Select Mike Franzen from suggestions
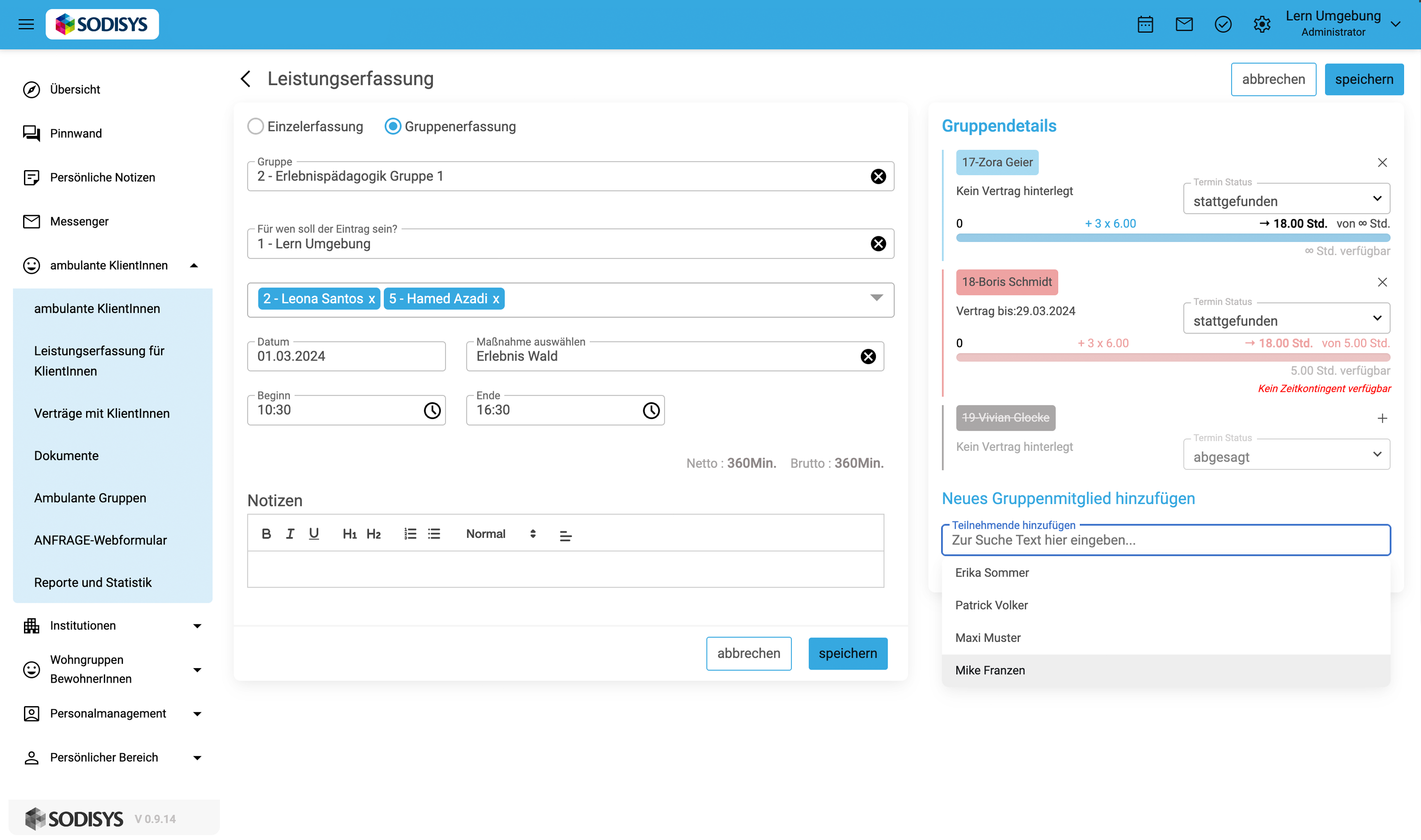The height and width of the screenshot is (840, 1421). tap(1166, 671)
